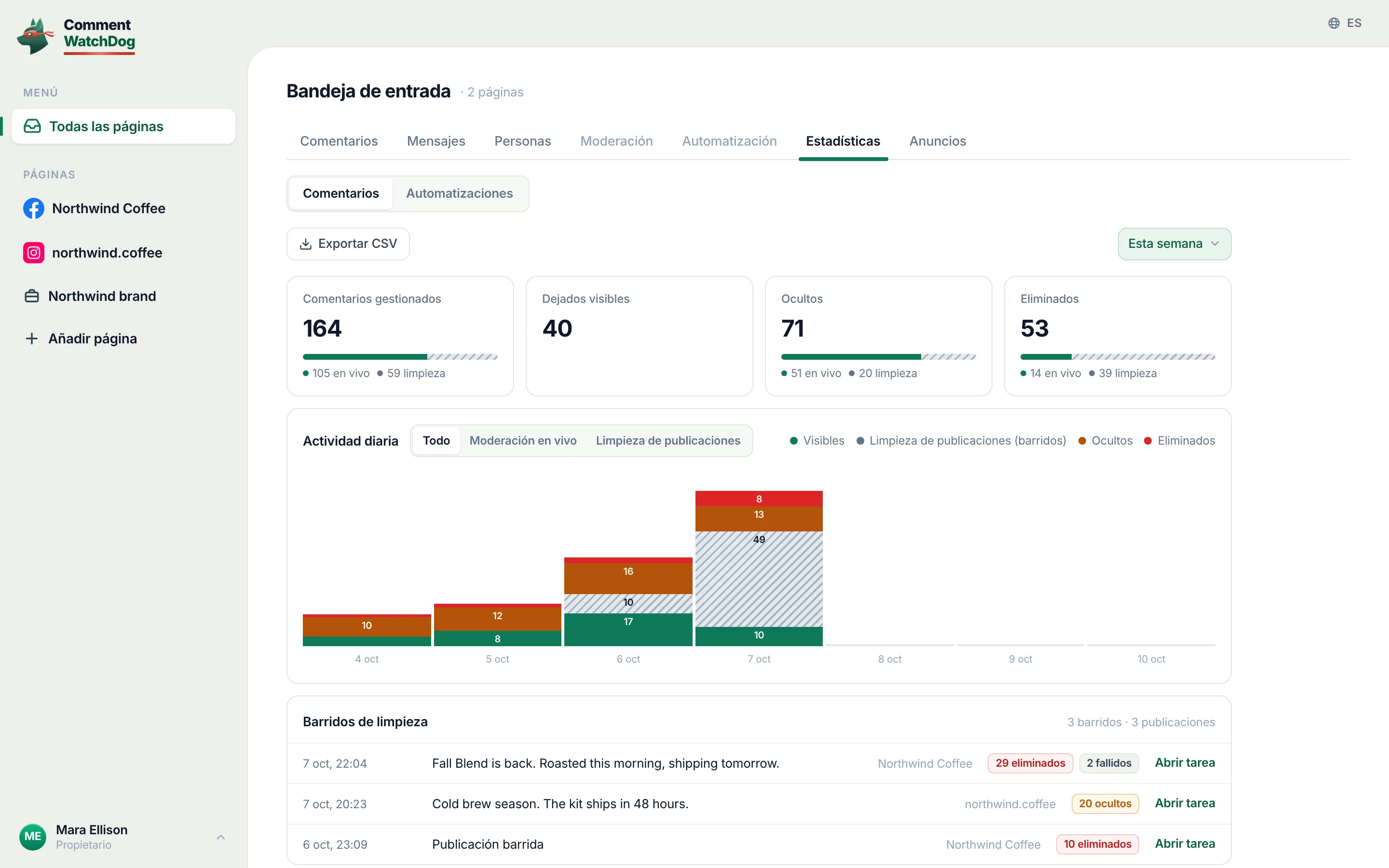Viewport: 1389px width, 868px height.
Task: Switch chart filter to Moderación en vivo
Action: (523, 440)
